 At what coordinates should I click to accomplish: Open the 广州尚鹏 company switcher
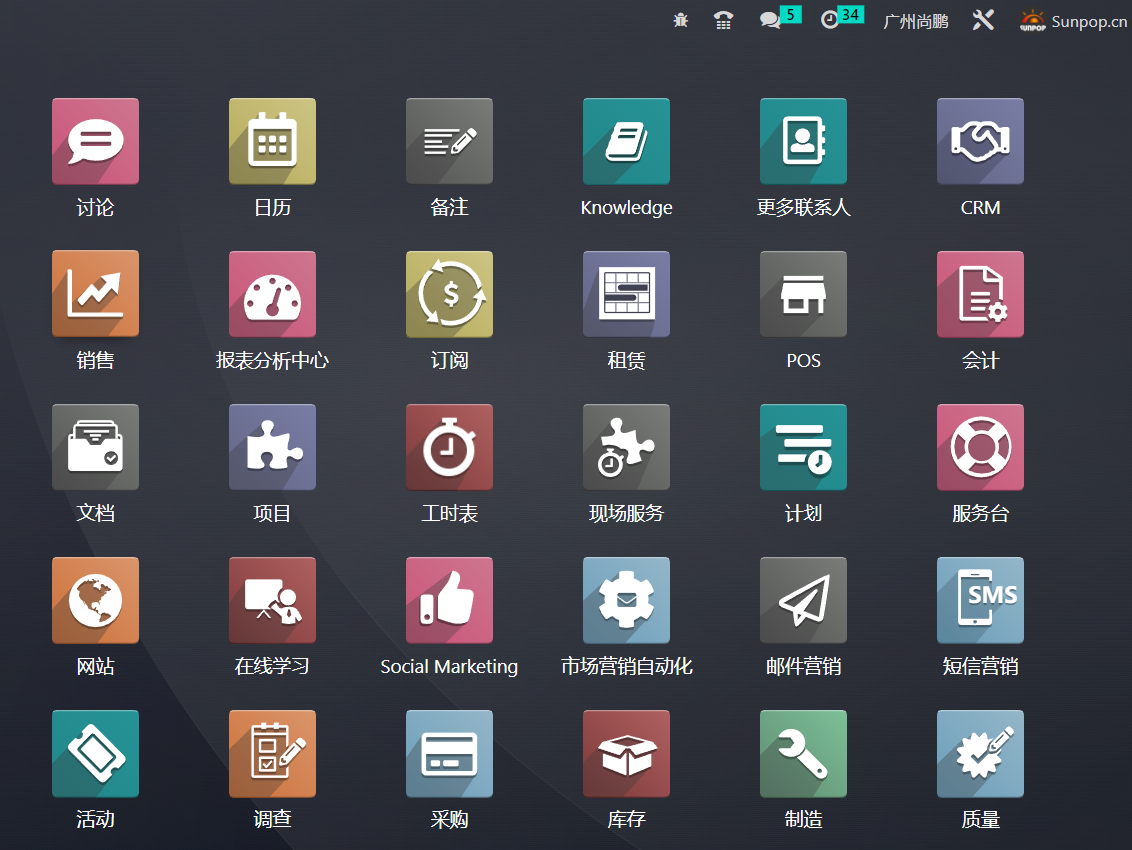(916, 21)
